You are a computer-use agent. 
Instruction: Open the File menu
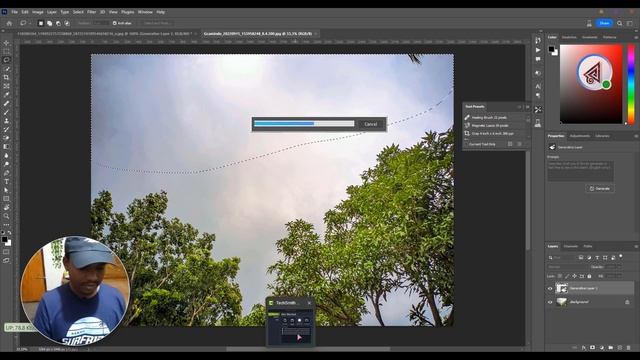pos(14,12)
